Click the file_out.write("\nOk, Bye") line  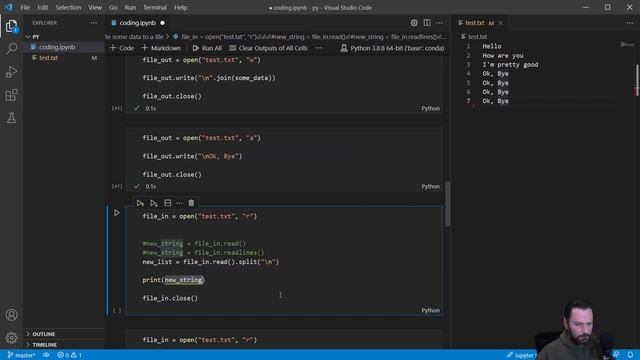point(192,156)
